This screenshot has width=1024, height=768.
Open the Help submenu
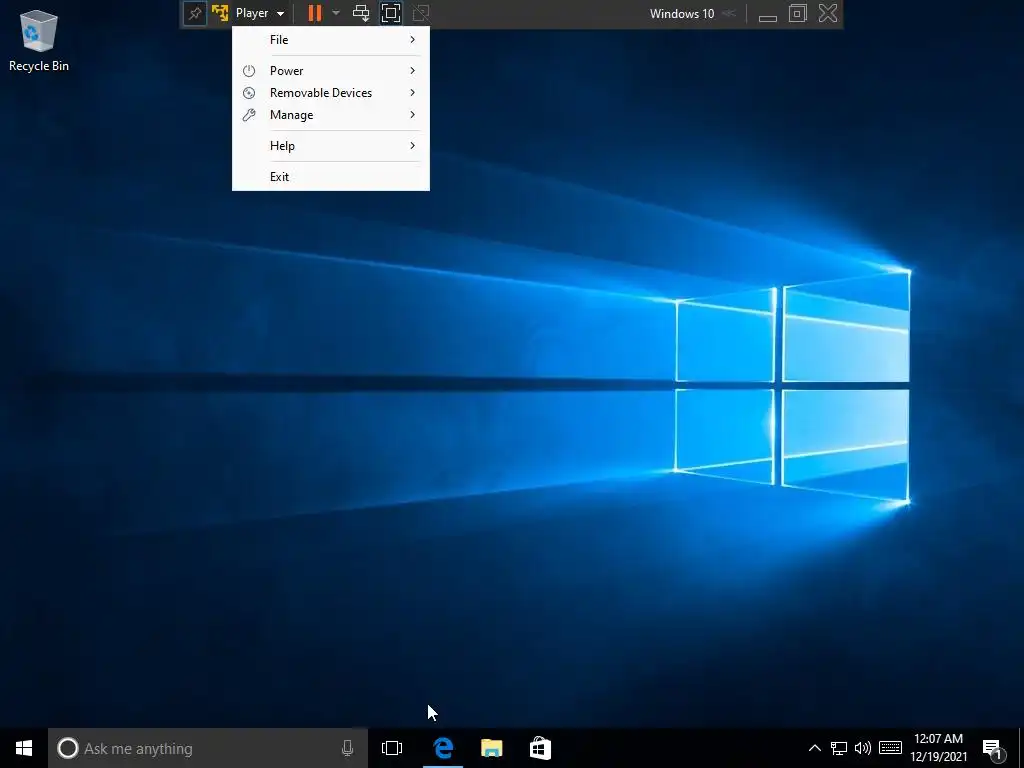[x=331, y=146]
